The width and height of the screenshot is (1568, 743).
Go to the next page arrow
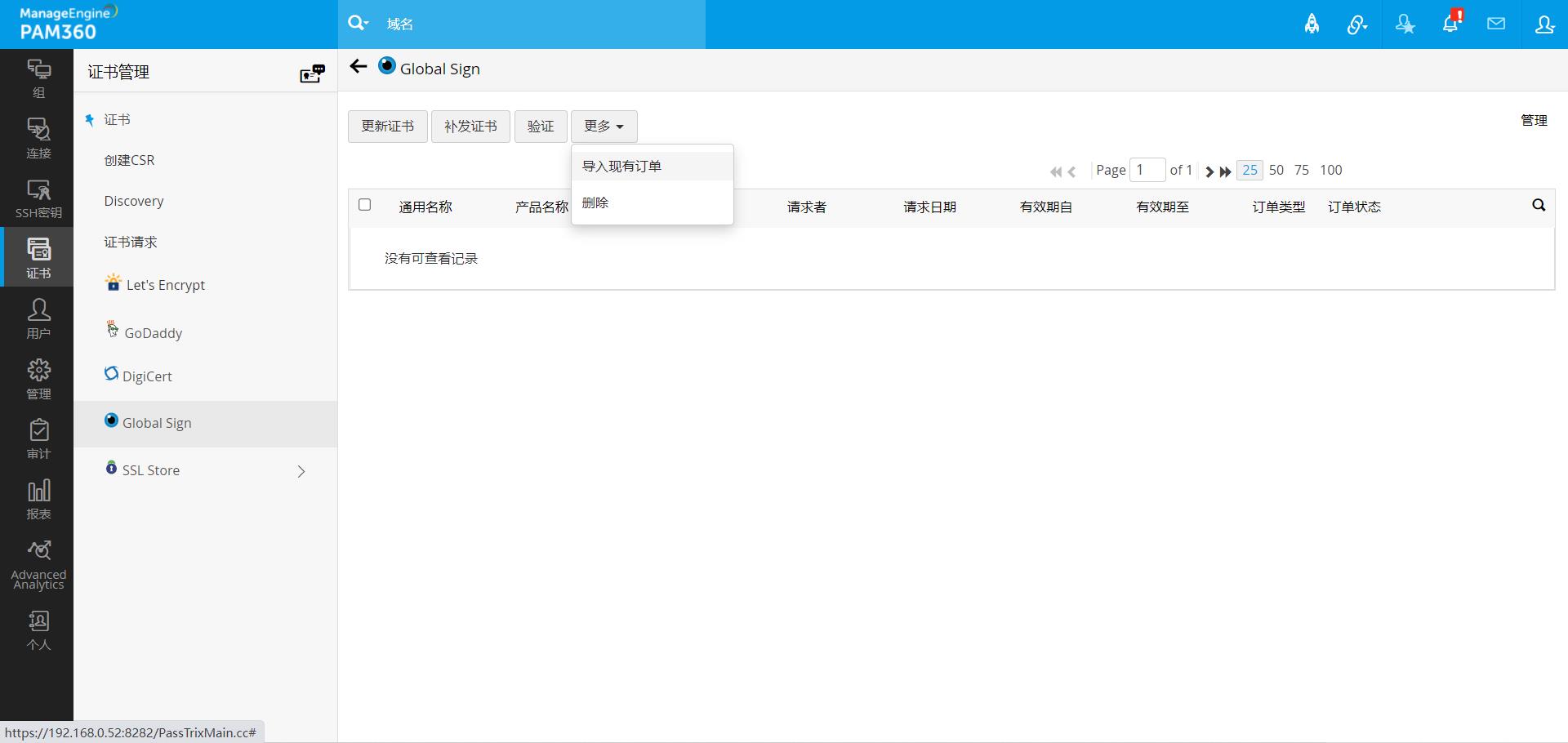click(1209, 171)
